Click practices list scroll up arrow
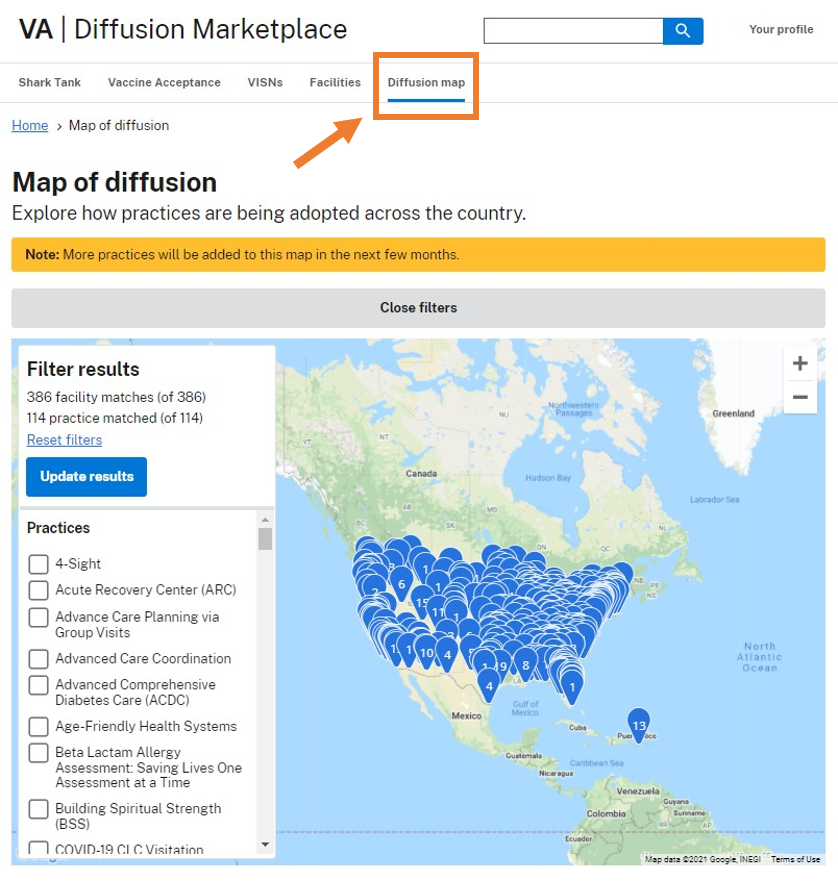The height and width of the screenshot is (881, 838). (265, 520)
